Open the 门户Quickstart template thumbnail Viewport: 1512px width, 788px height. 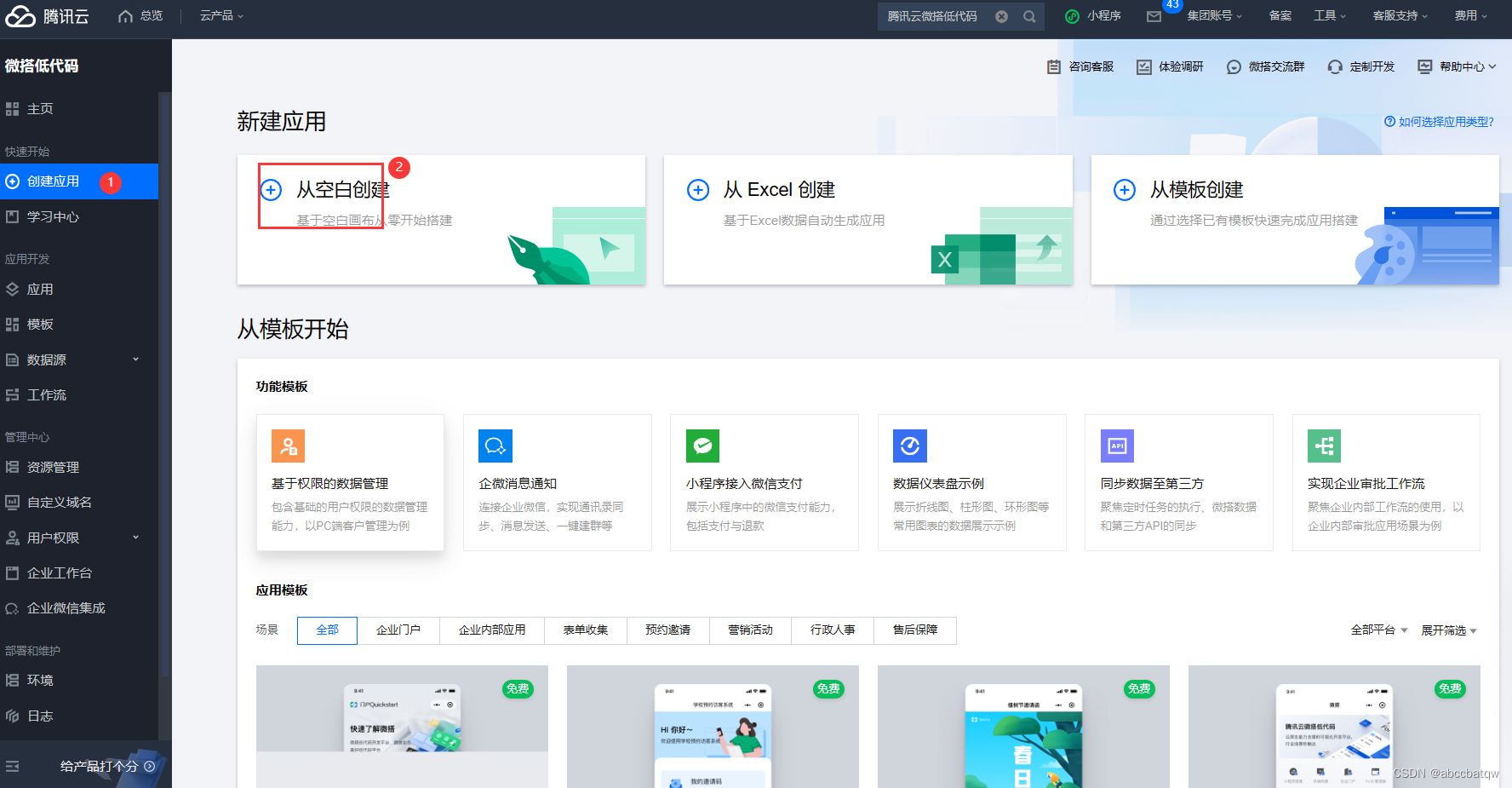(402, 727)
